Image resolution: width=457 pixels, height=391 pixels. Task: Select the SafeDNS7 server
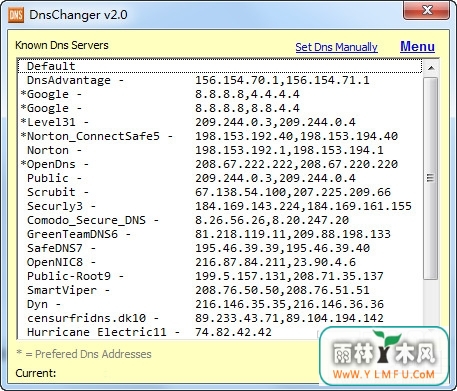(x=220, y=248)
